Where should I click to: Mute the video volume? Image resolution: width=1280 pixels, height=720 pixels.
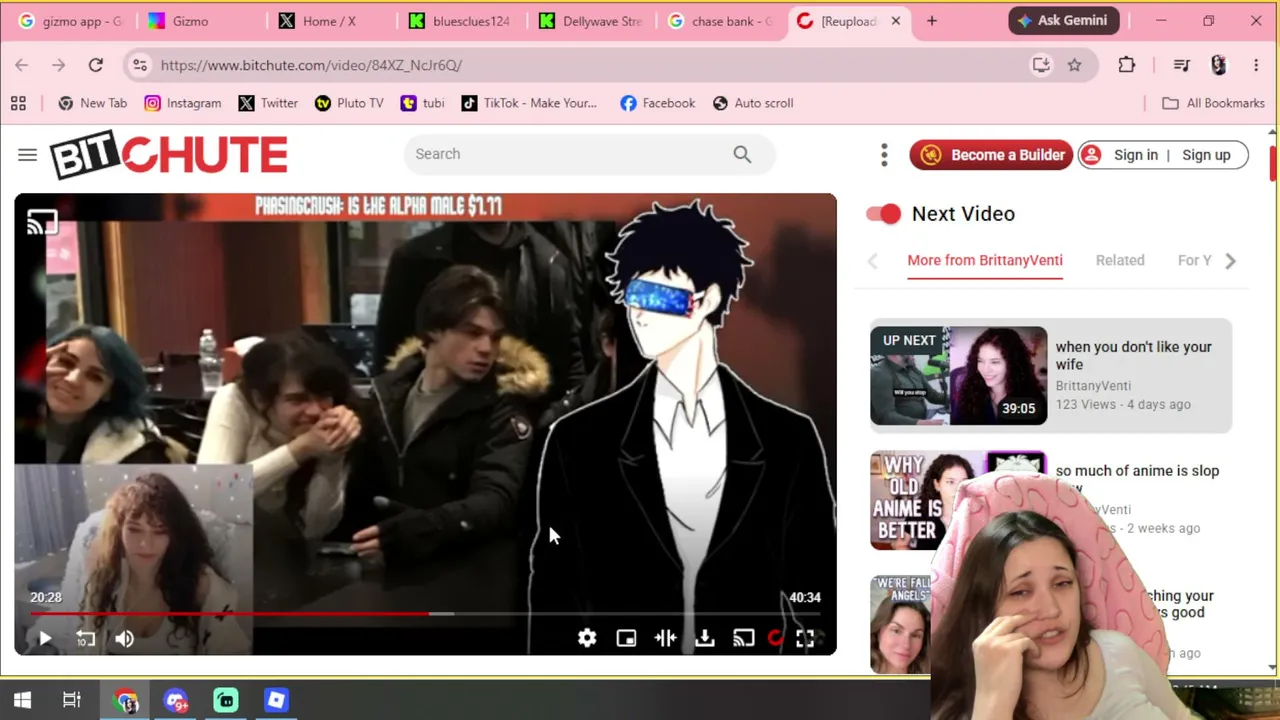pyautogui.click(x=124, y=638)
